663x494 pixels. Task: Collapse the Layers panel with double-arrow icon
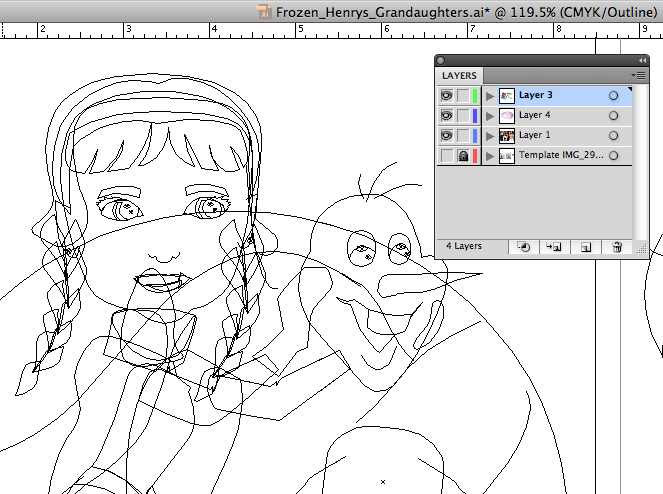(641, 61)
